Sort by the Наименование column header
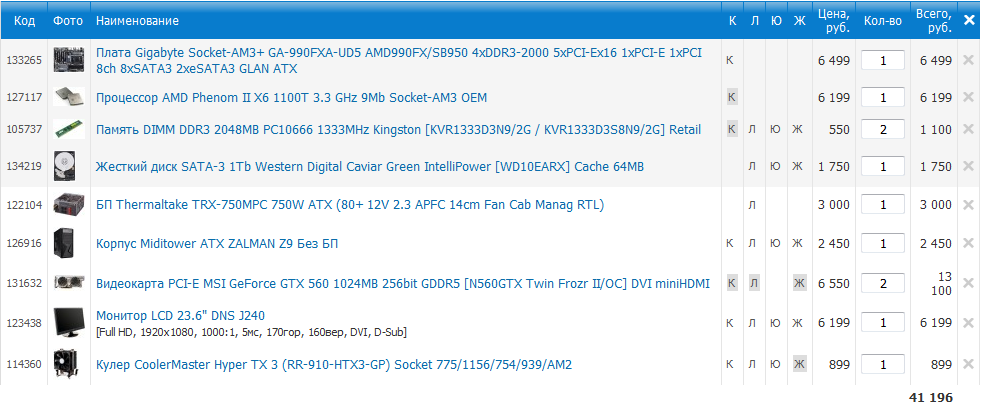The width and height of the screenshot is (983, 414). [x=138, y=21]
